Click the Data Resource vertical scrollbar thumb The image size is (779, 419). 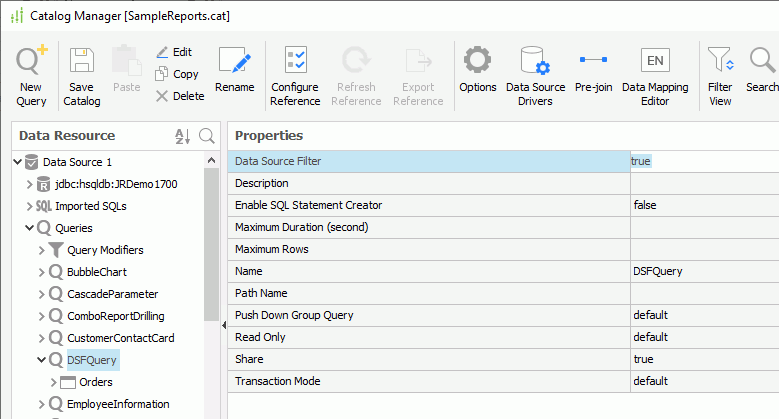(211, 244)
